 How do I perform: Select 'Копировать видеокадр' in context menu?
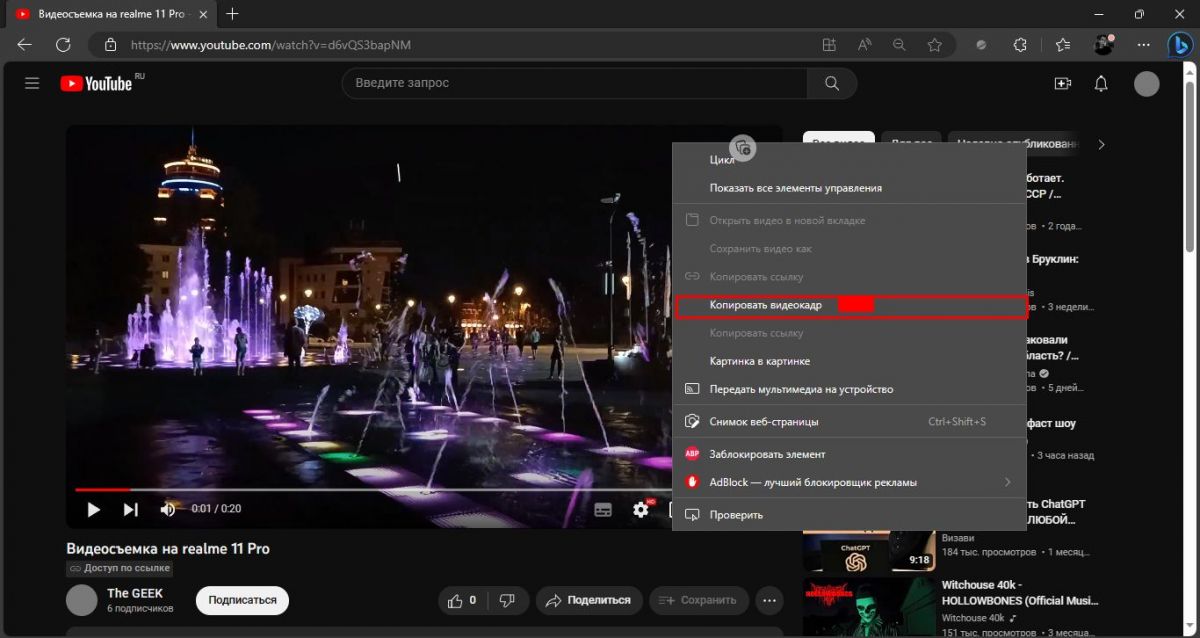pos(766,305)
